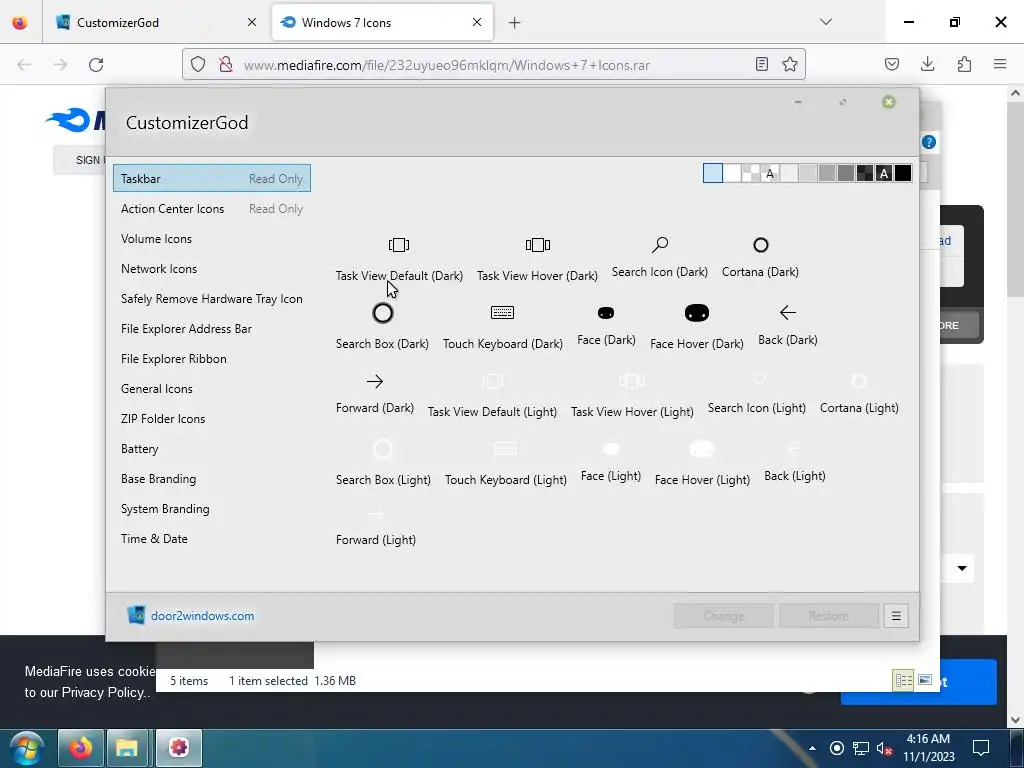Select Search Icon (Dark) magnifier
Screen dimensions: 1024x768
[x=660, y=245]
